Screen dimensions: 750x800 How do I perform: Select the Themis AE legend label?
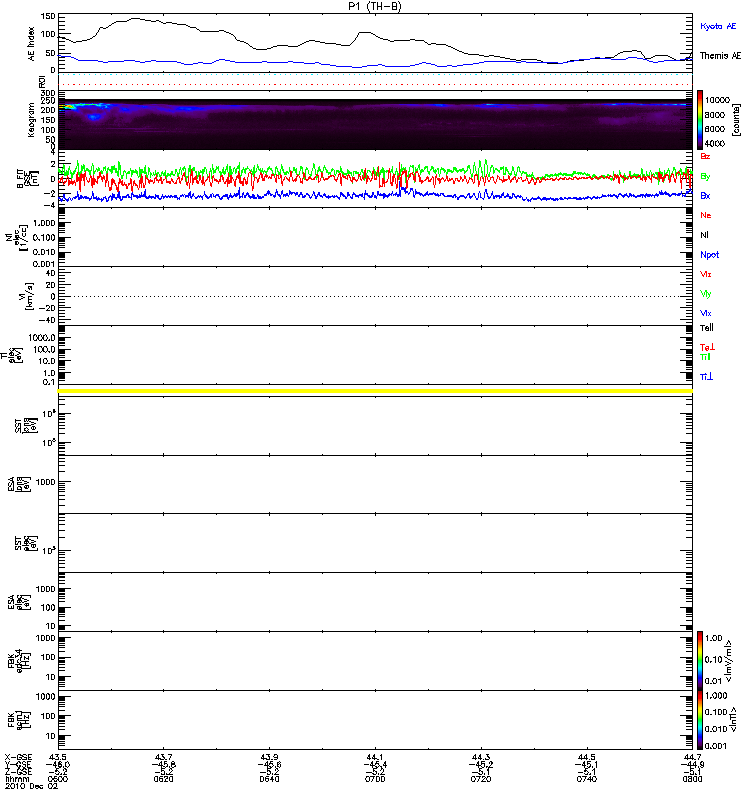click(720, 56)
